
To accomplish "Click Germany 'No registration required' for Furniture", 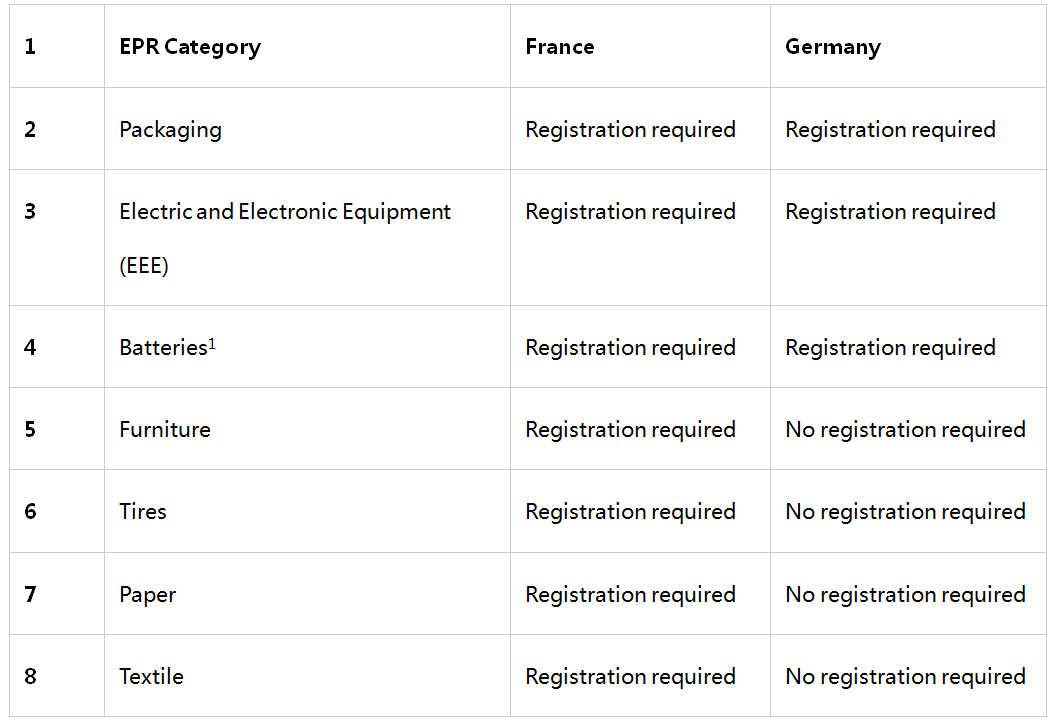I will [x=908, y=429].
